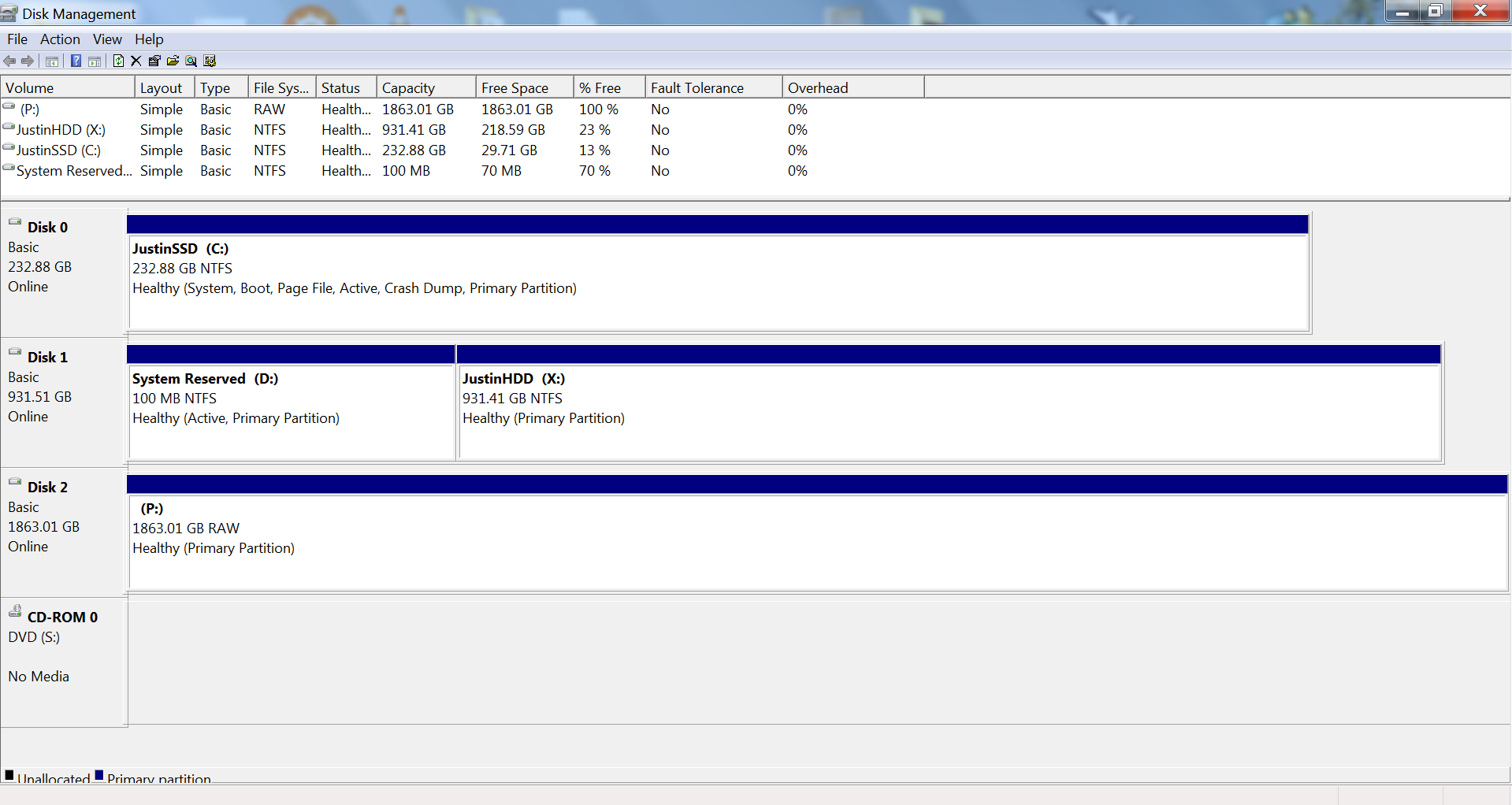Click the CD-ROM 0 DVD (S:) drive panel
This screenshot has width=1512, height=805.
click(64, 662)
